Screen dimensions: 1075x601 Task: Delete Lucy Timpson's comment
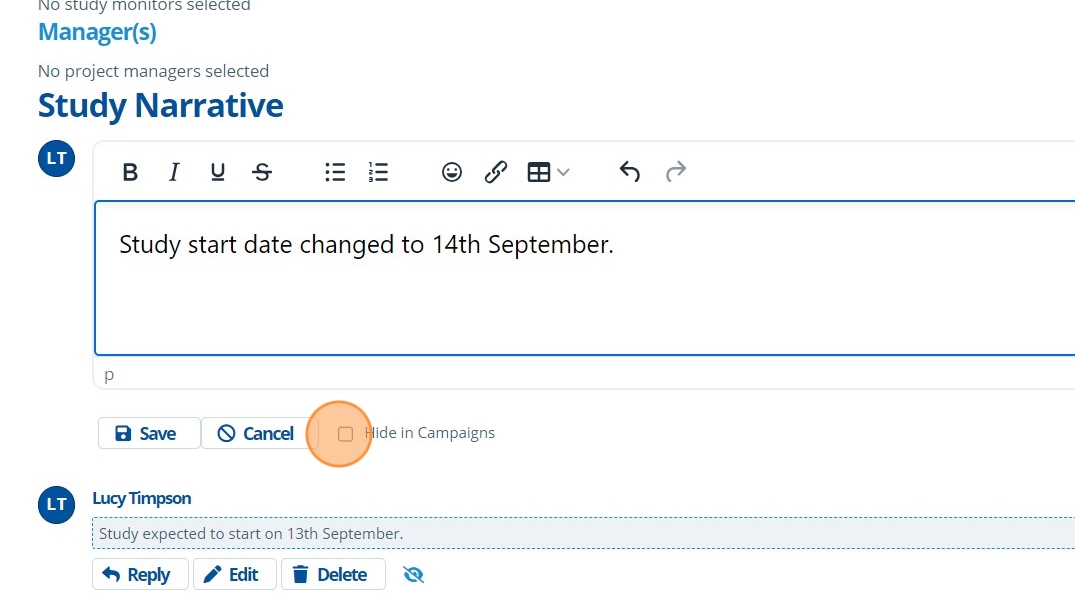pos(330,574)
